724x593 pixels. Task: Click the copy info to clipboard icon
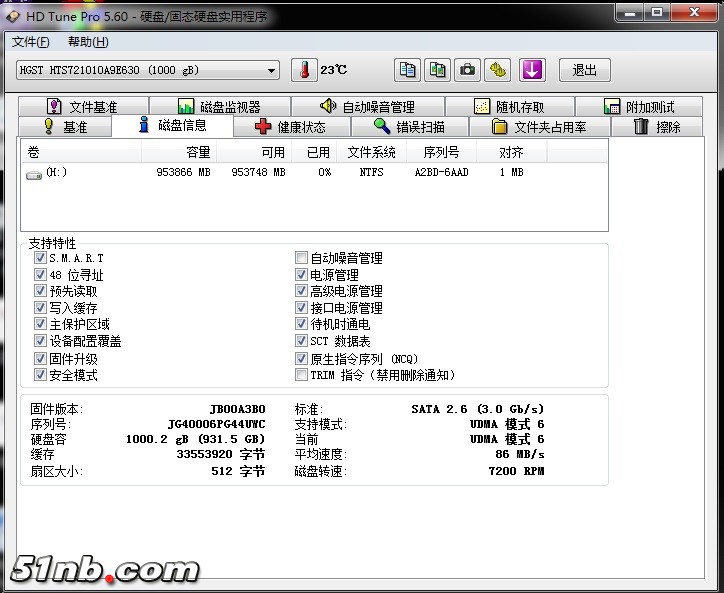(407, 70)
